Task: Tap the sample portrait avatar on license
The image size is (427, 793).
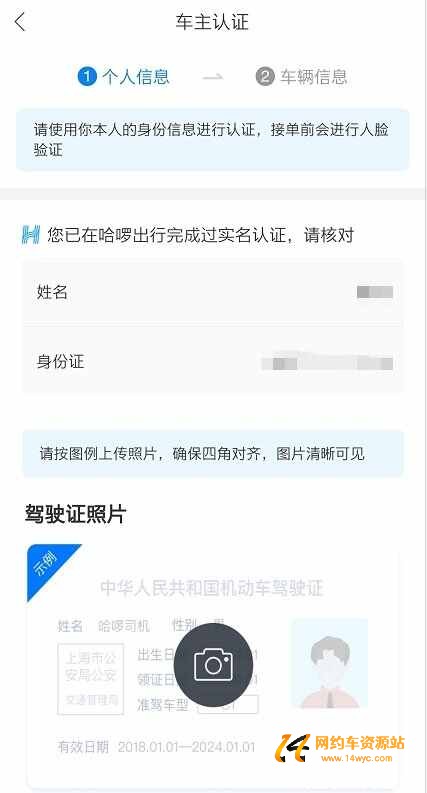Action: pos(329,664)
